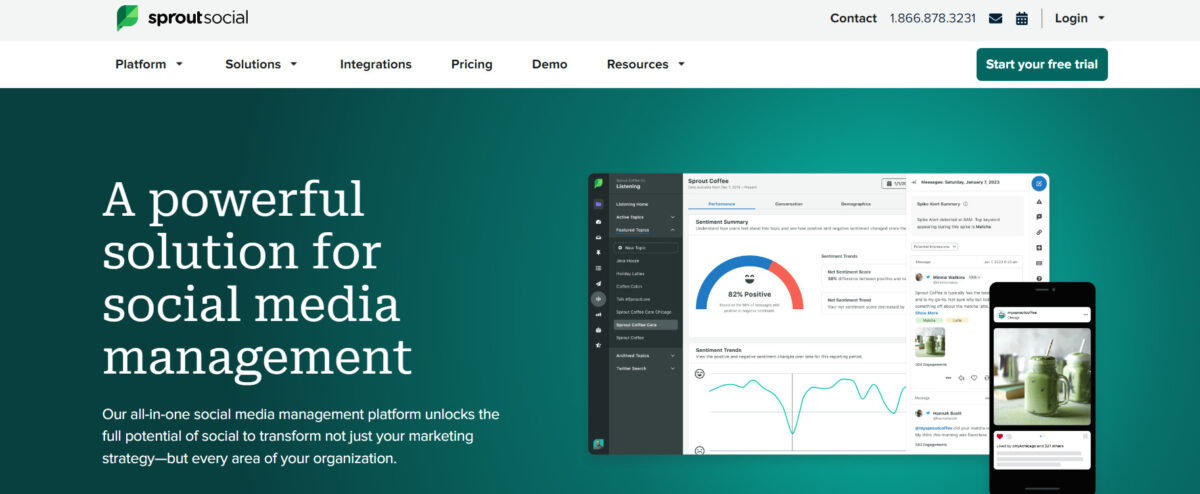Open the Potential Impressions dropdown
This screenshot has height=494, width=1200.
click(x=935, y=246)
